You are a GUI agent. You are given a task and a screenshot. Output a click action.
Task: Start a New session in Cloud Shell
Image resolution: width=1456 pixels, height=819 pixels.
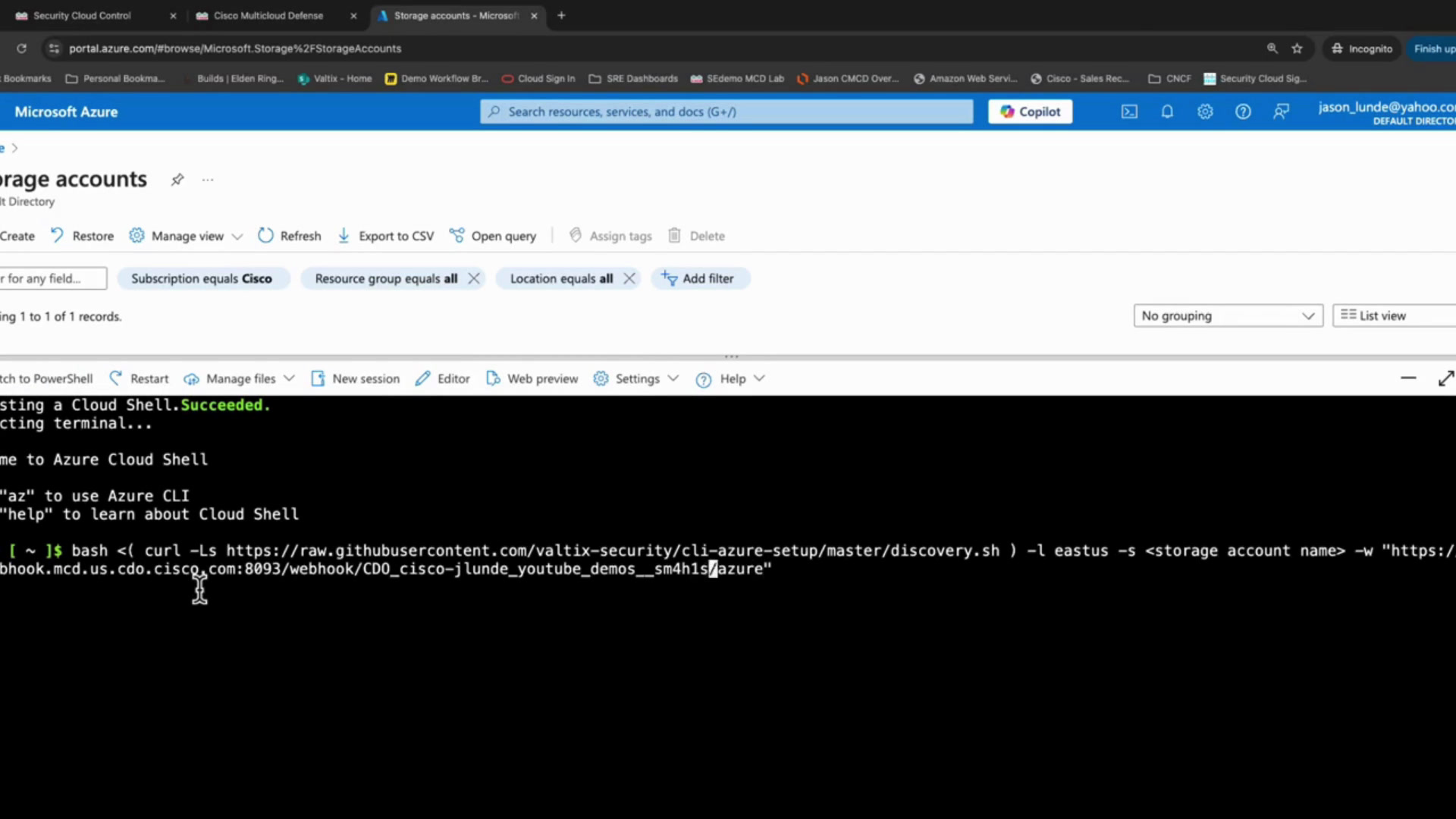[355, 378]
